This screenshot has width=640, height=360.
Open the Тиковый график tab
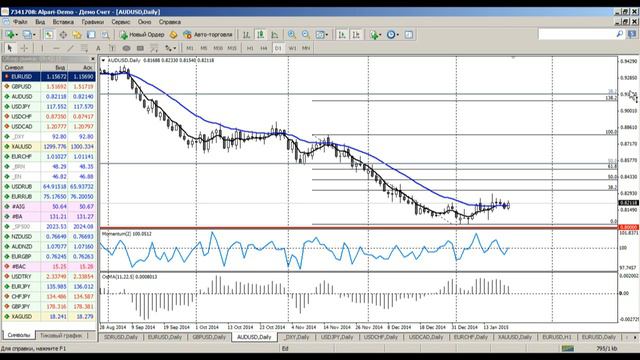61,336
